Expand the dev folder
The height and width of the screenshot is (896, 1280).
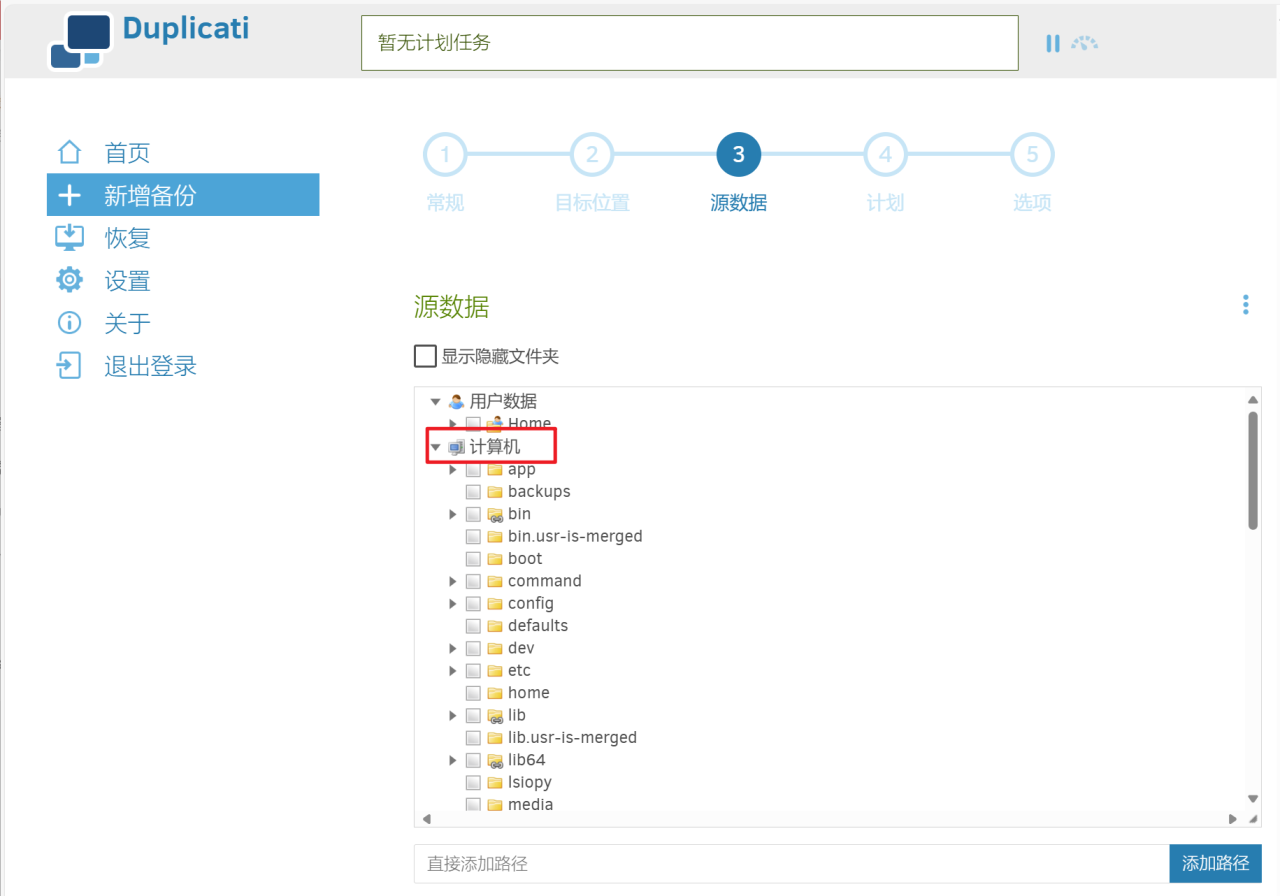click(453, 648)
